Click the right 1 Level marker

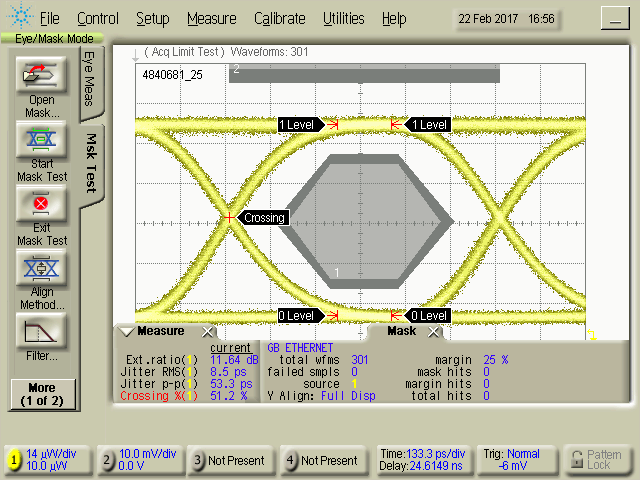point(427,124)
